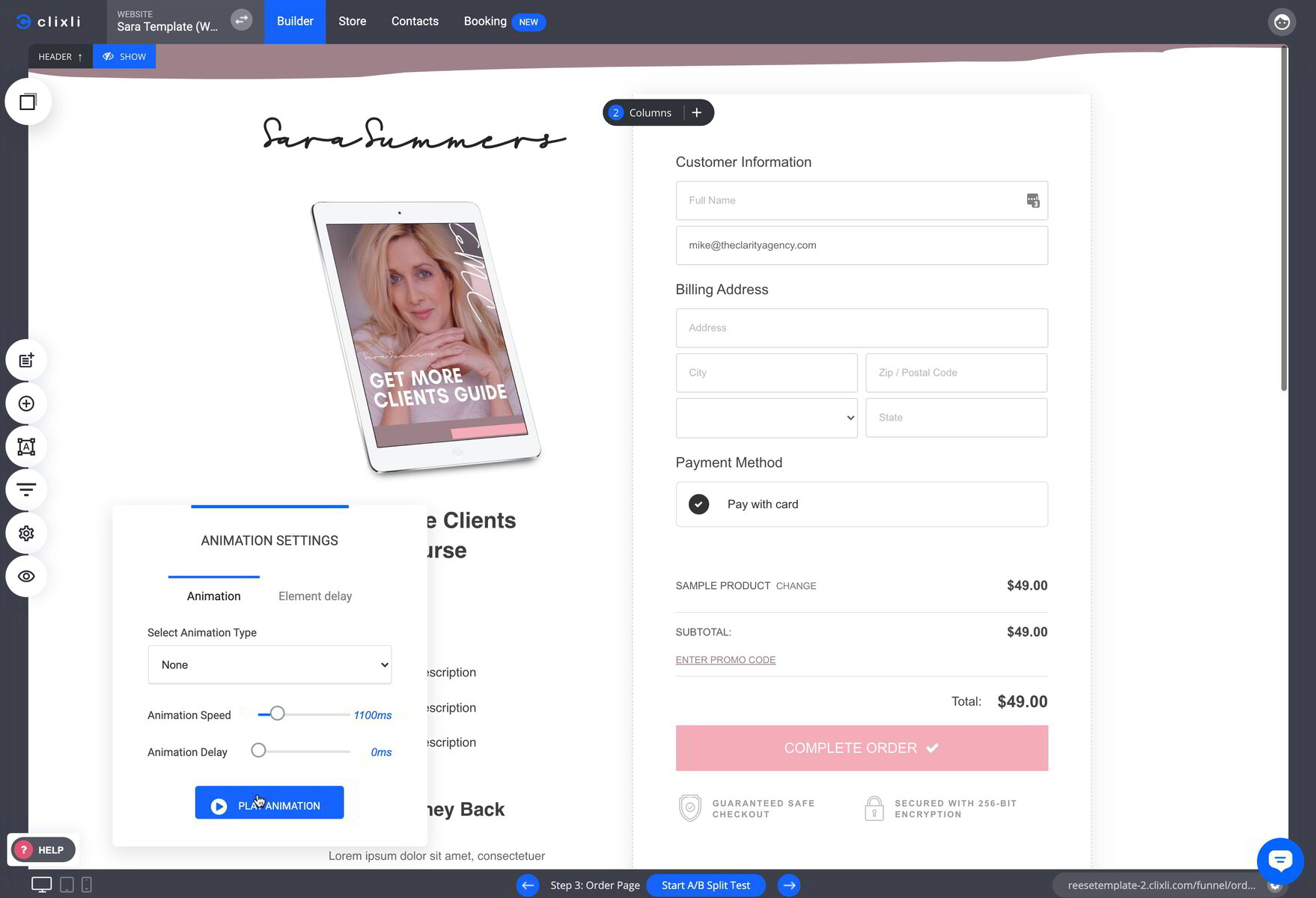Screen dimensions: 1316x898
Task: Click the ENTER PROMO CODE link
Action: pyautogui.click(x=725, y=659)
